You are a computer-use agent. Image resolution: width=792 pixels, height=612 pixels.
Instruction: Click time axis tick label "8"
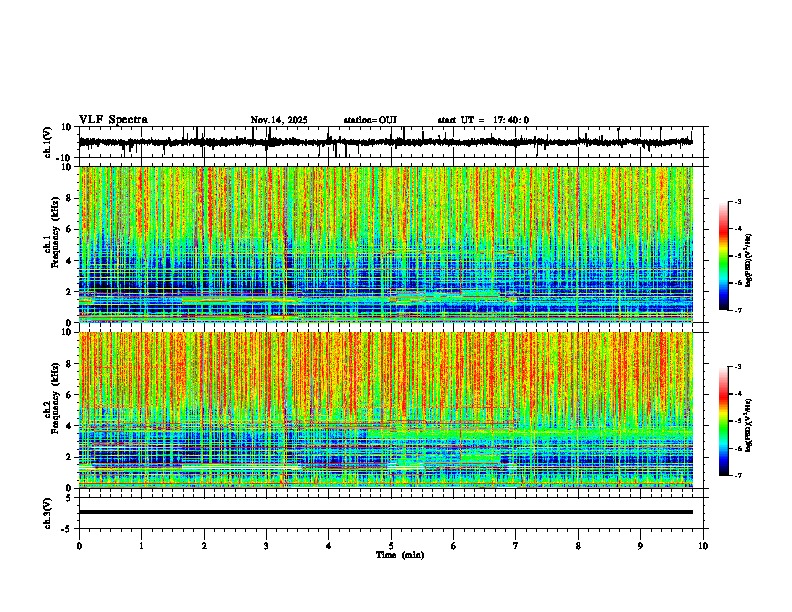[578, 546]
